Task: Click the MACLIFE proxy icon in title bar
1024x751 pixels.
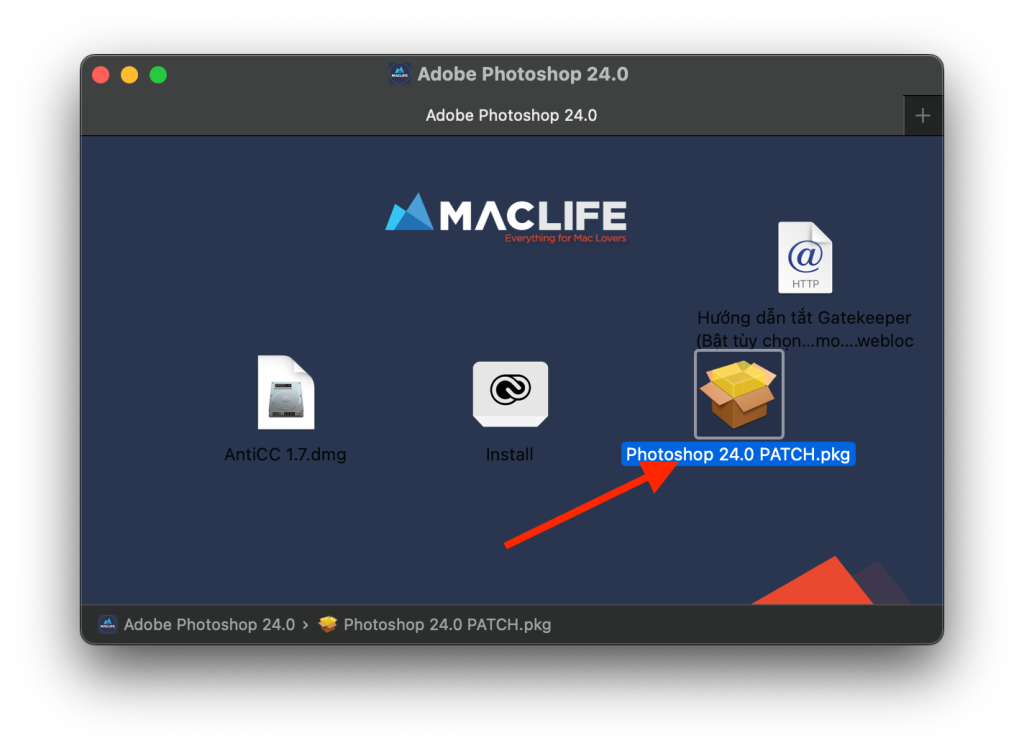Action: [399, 73]
